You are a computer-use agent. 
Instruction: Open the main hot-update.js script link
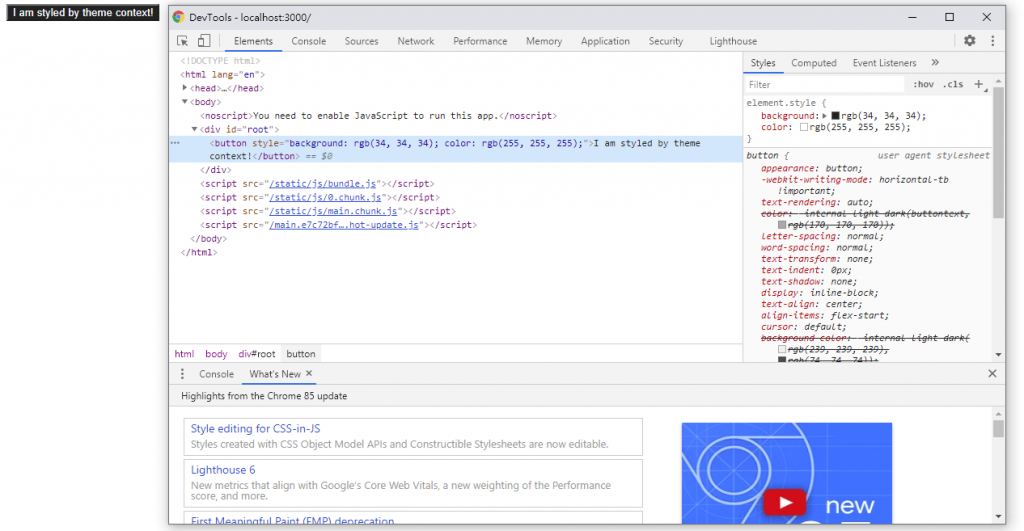pos(344,225)
